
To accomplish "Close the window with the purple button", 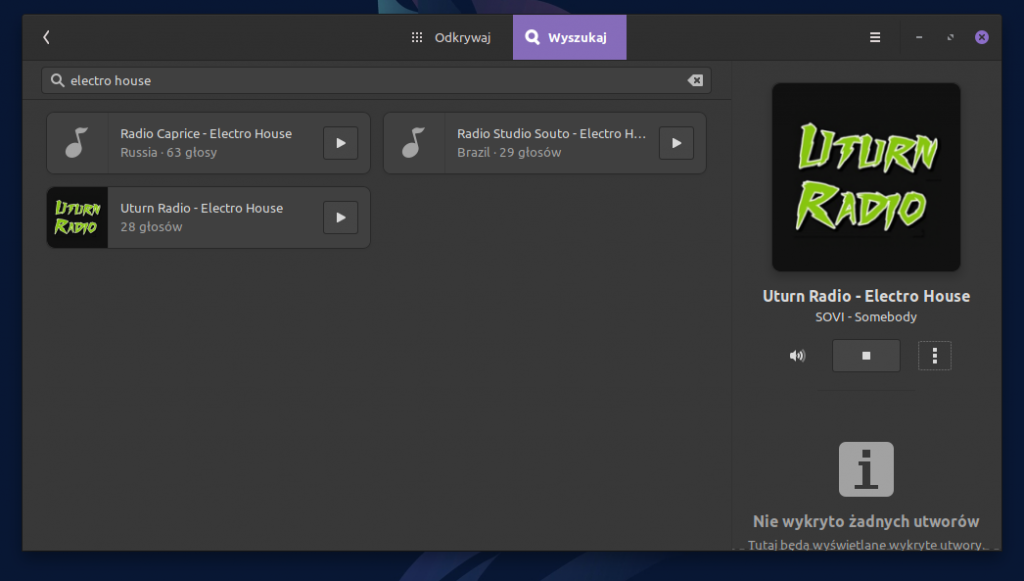I will [982, 38].
